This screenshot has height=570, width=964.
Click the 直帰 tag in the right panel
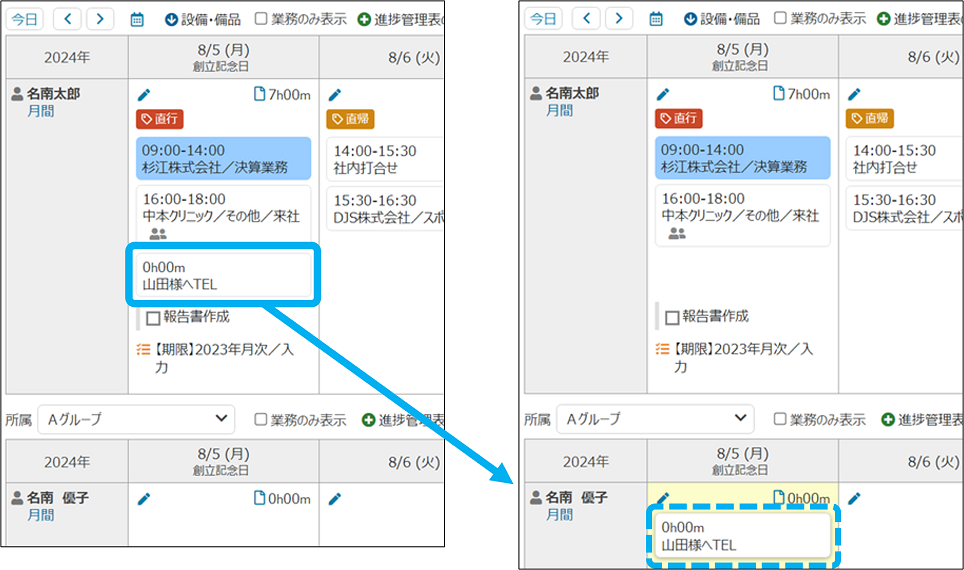[869, 119]
